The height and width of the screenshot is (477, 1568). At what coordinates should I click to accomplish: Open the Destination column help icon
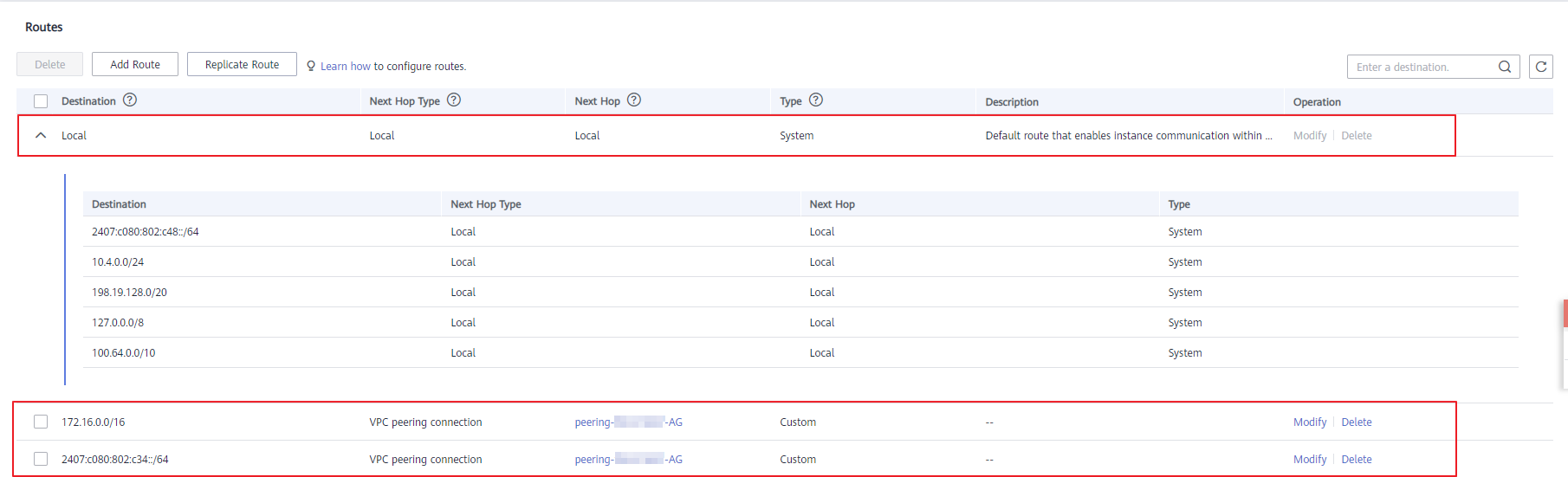point(130,100)
